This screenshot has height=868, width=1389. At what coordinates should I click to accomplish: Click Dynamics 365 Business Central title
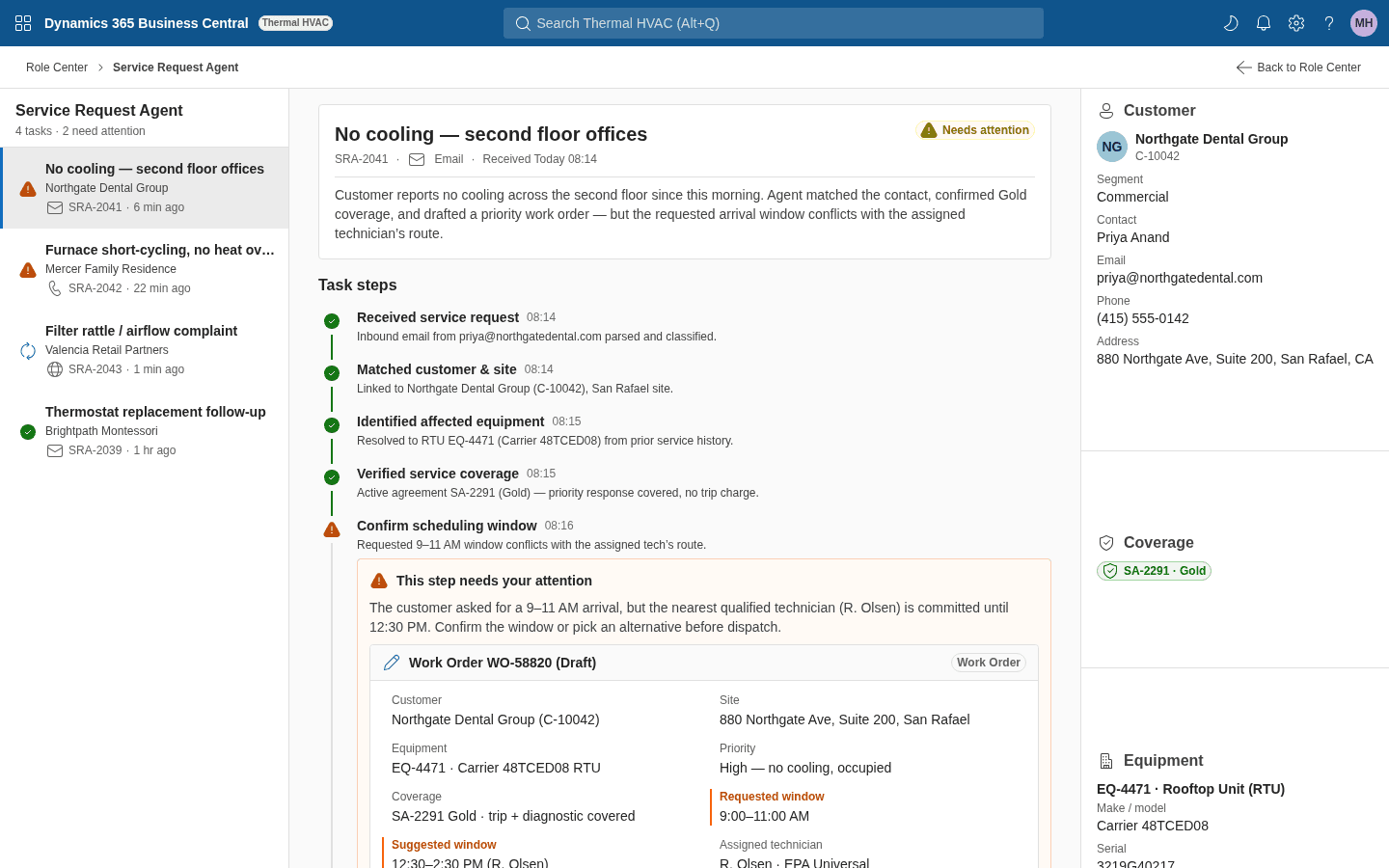coord(147,23)
